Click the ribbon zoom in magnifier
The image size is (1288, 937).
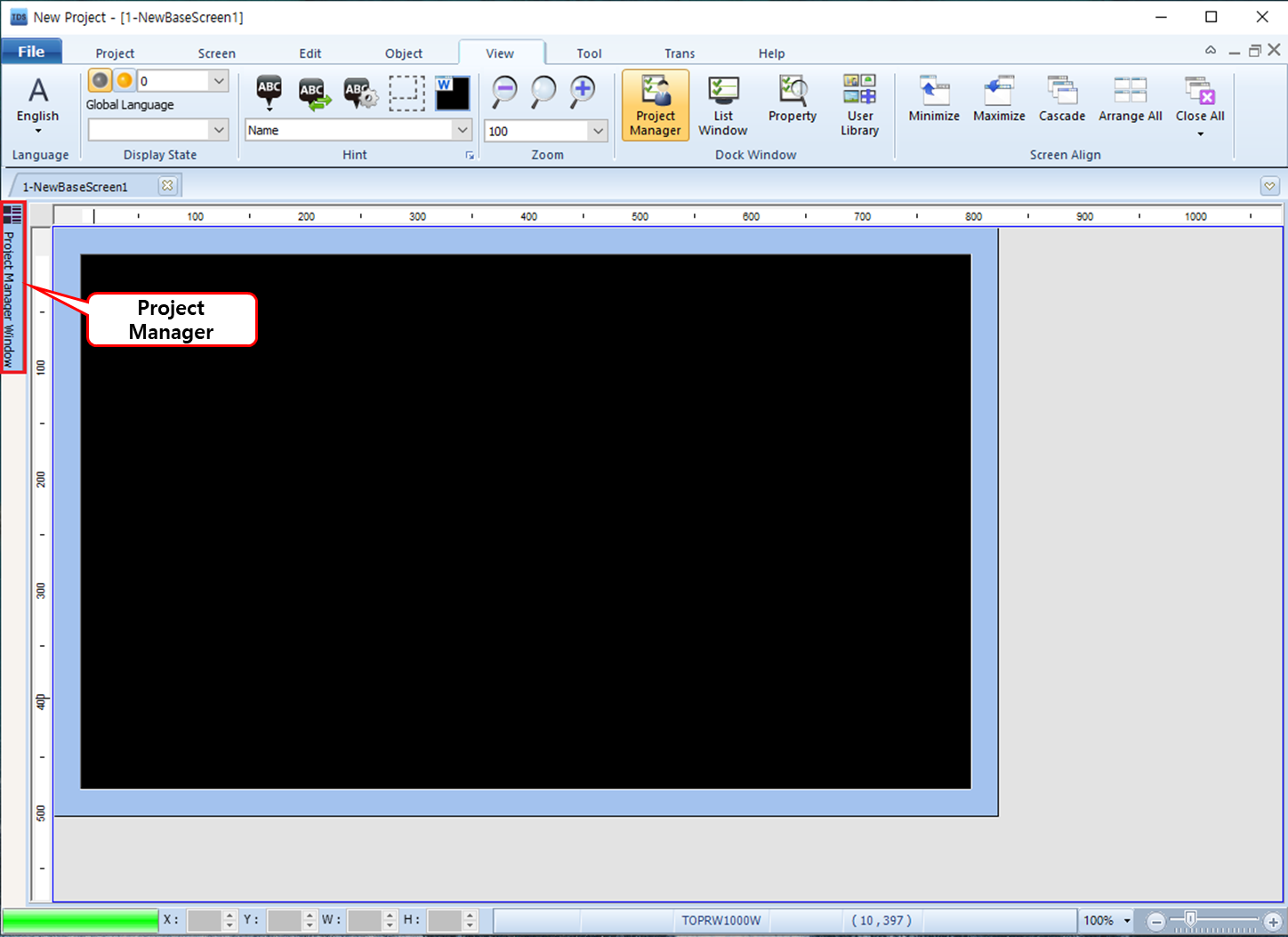point(583,91)
